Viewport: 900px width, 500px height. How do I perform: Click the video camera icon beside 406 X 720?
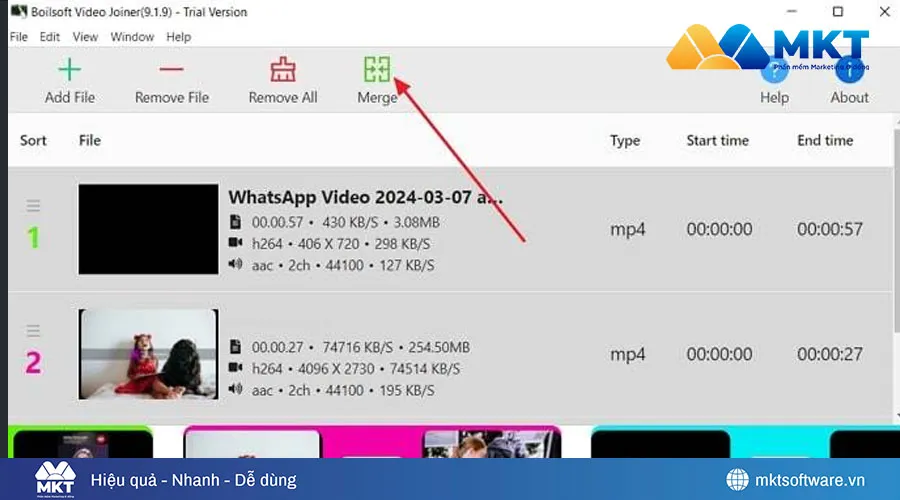235,242
